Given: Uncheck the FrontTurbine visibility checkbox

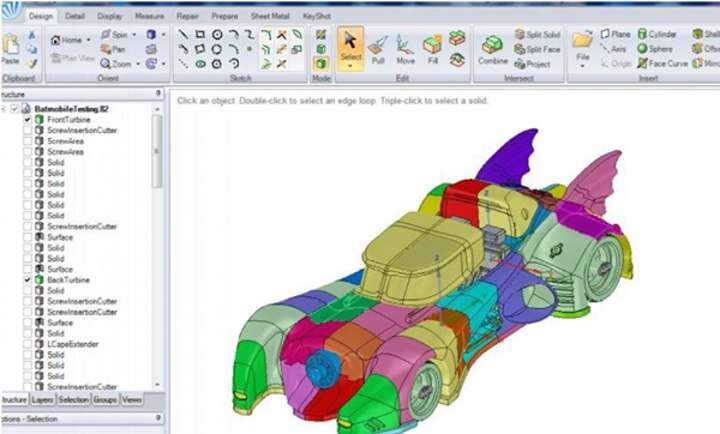Looking at the screenshot, I should (28, 120).
